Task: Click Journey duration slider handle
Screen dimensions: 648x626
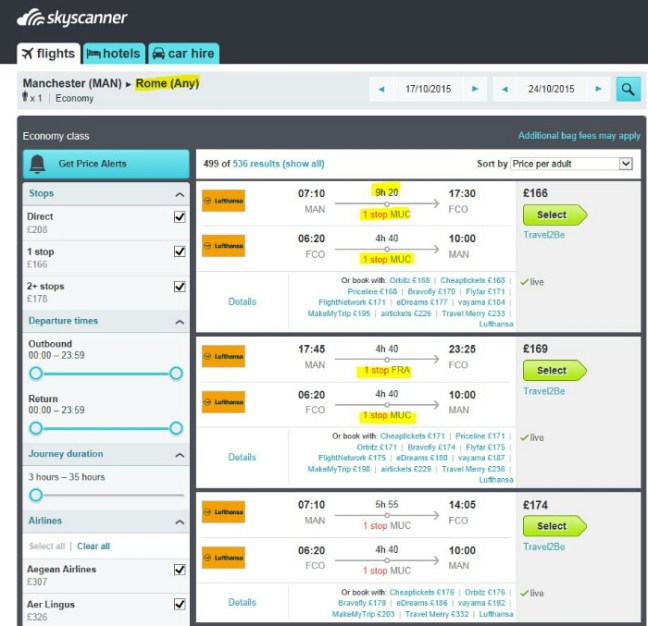Action: click(x=36, y=495)
